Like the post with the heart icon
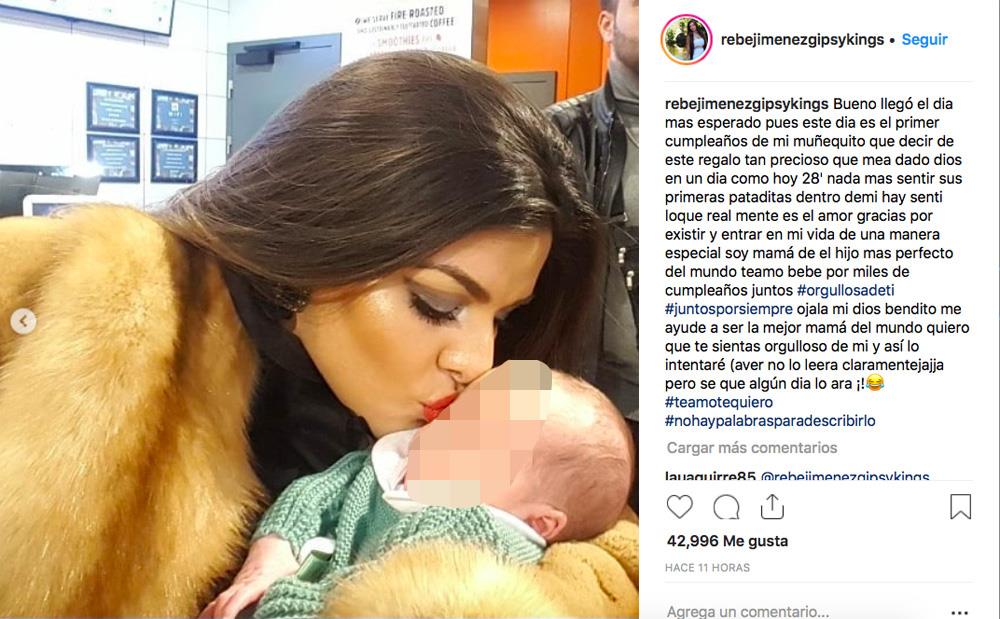This screenshot has height=619, width=1000. (679, 507)
